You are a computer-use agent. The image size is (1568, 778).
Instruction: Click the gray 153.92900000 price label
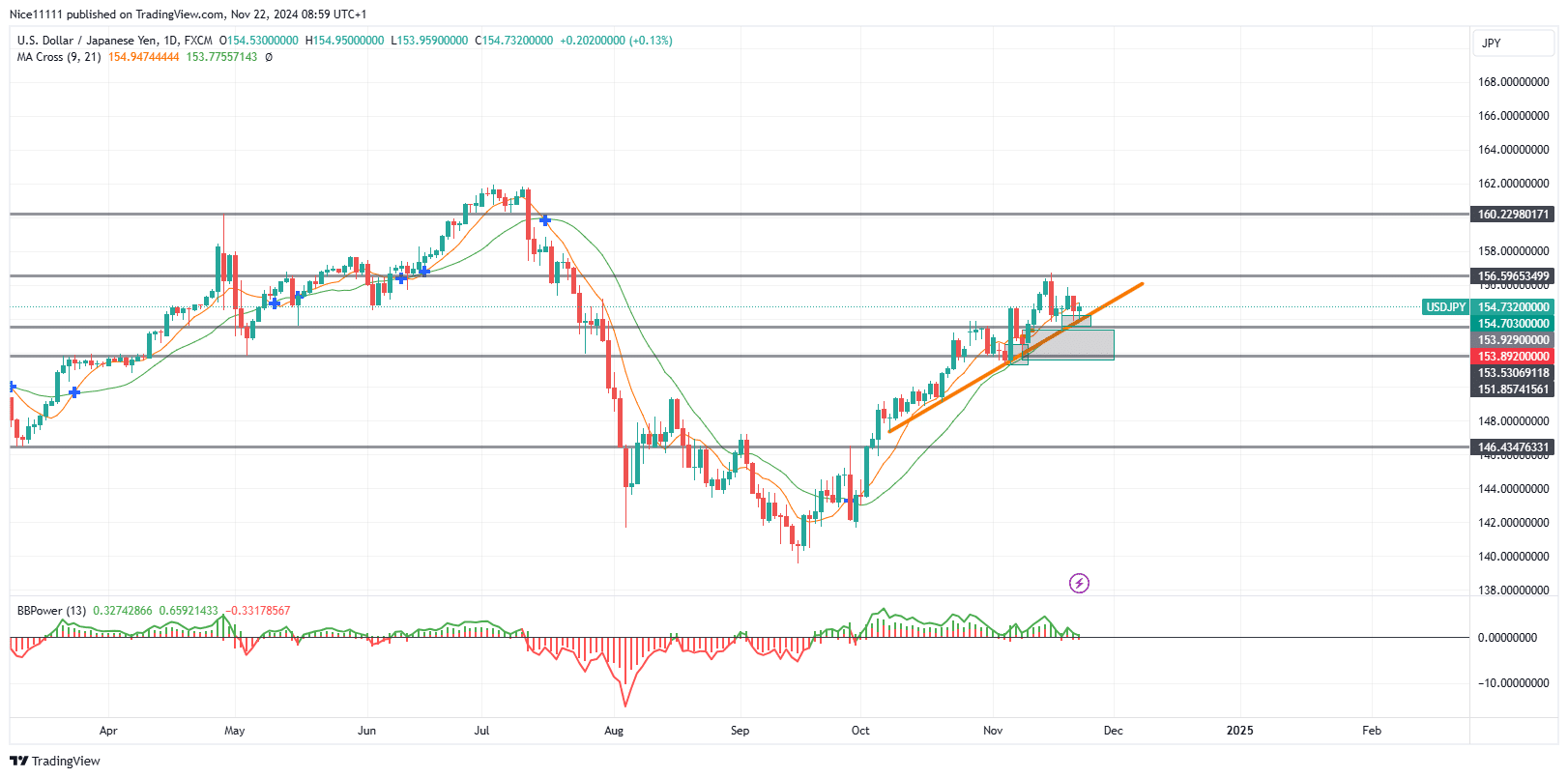[1513, 340]
